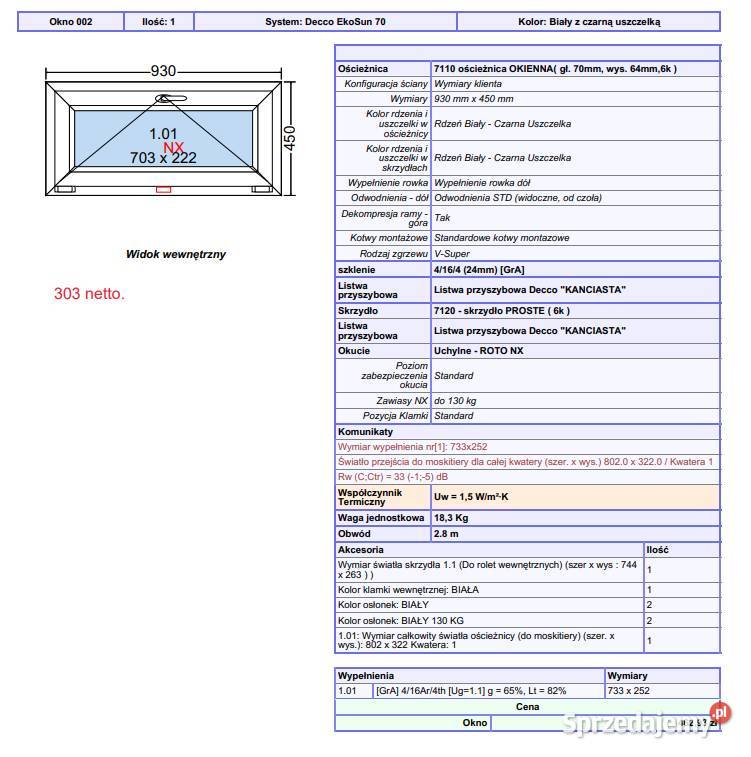This screenshot has width=751, height=757.
Task: Click the '7120 - skrzydło PROSTE ( 6k )' value
Action: tap(501, 311)
